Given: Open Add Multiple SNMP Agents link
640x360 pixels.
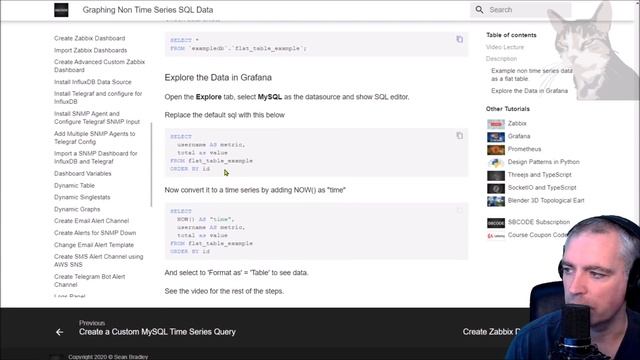Looking at the screenshot, I should pos(94,138).
